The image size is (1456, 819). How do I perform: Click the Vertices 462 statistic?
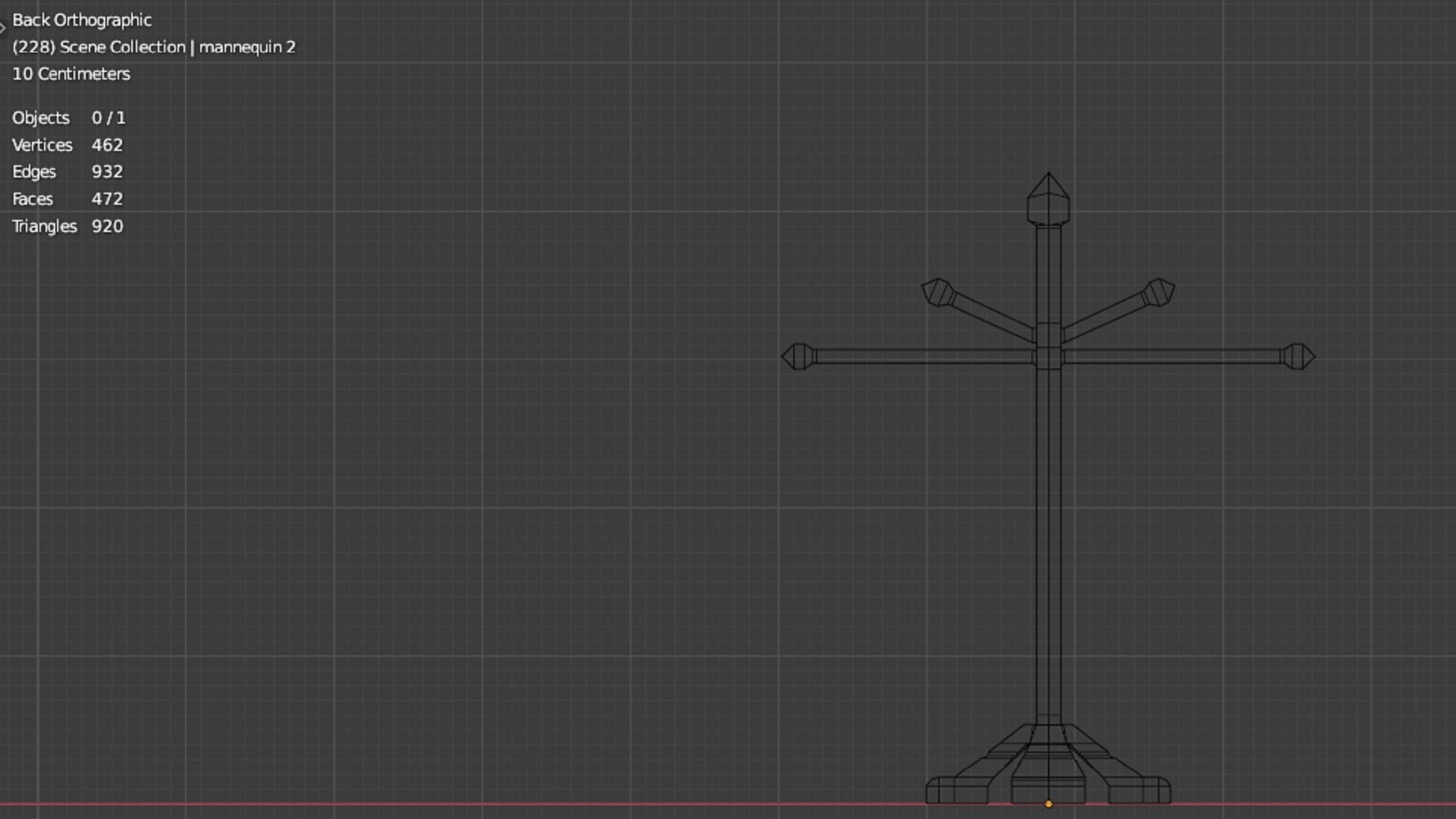(67, 145)
